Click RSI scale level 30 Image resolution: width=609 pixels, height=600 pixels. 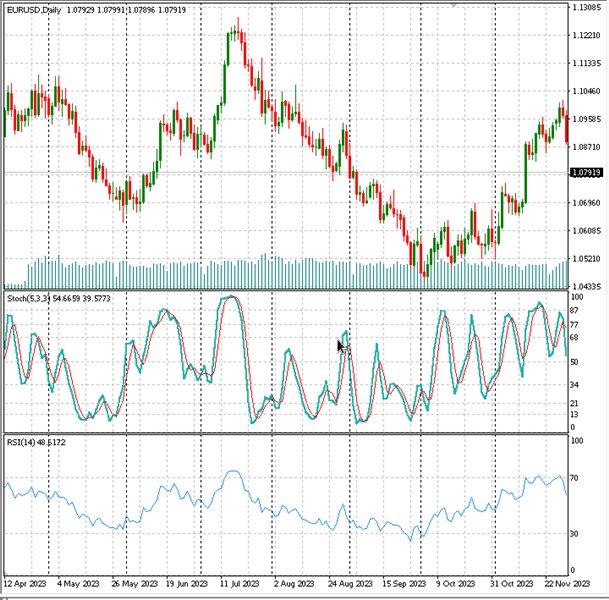point(574,534)
